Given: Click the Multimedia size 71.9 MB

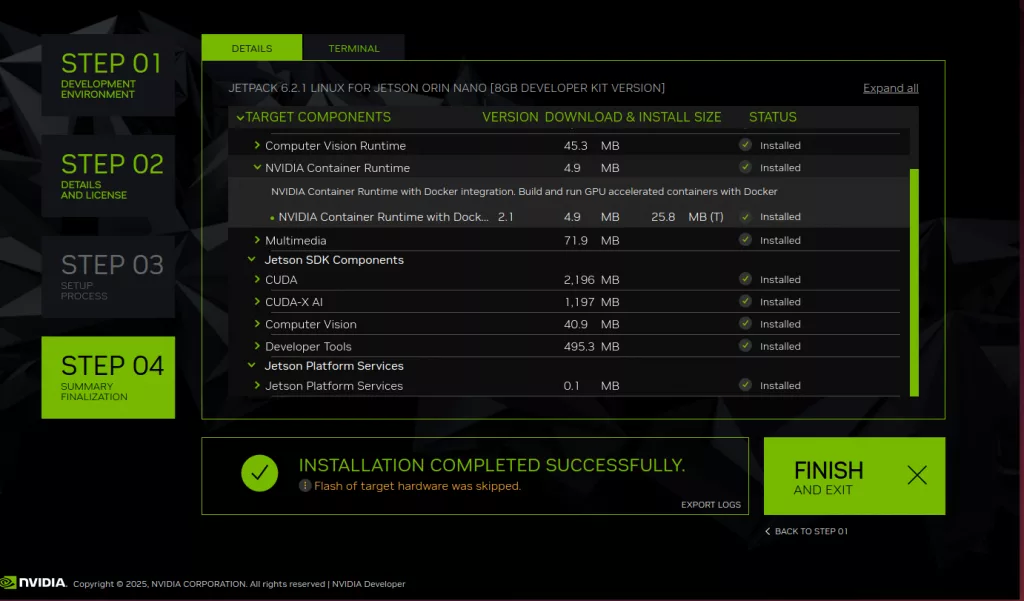Looking at the screenshot, I should tap(591, 240).
